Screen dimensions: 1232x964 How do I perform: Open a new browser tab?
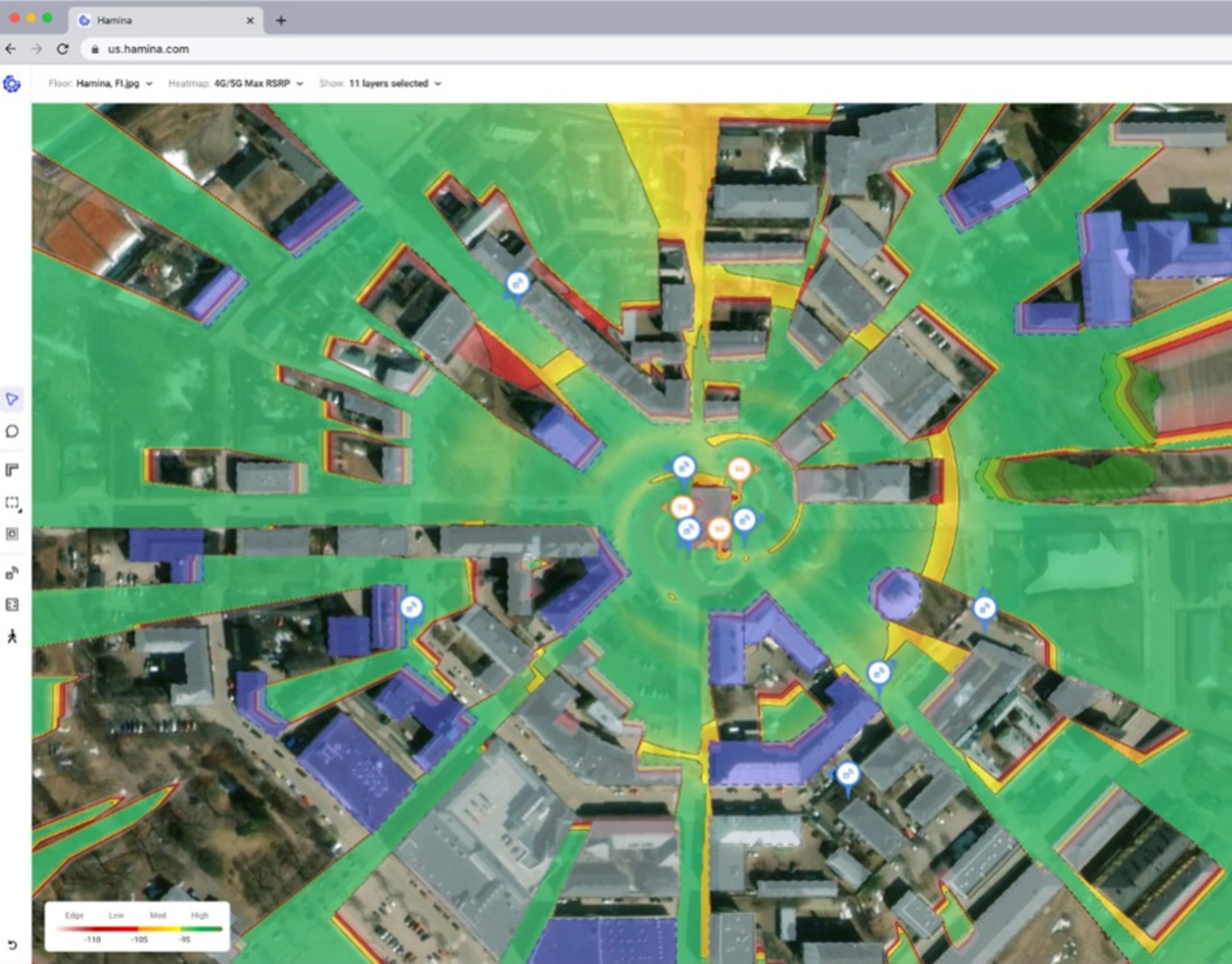coord(281,20)
